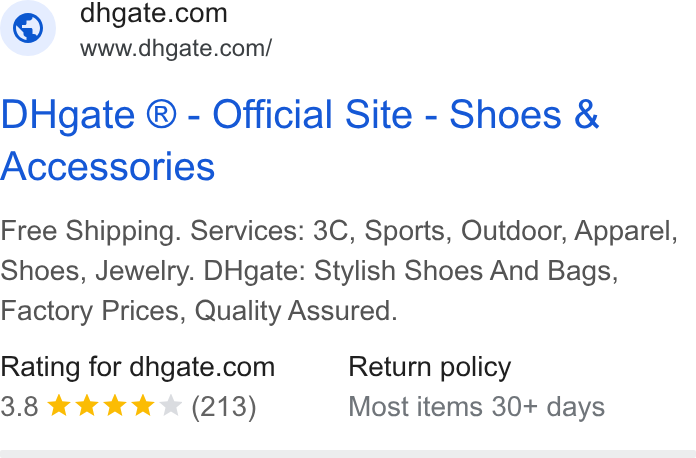This screenshot has height=458, width=696.
Task: Click the word Accessories in the title
Action: coord(107,166)
